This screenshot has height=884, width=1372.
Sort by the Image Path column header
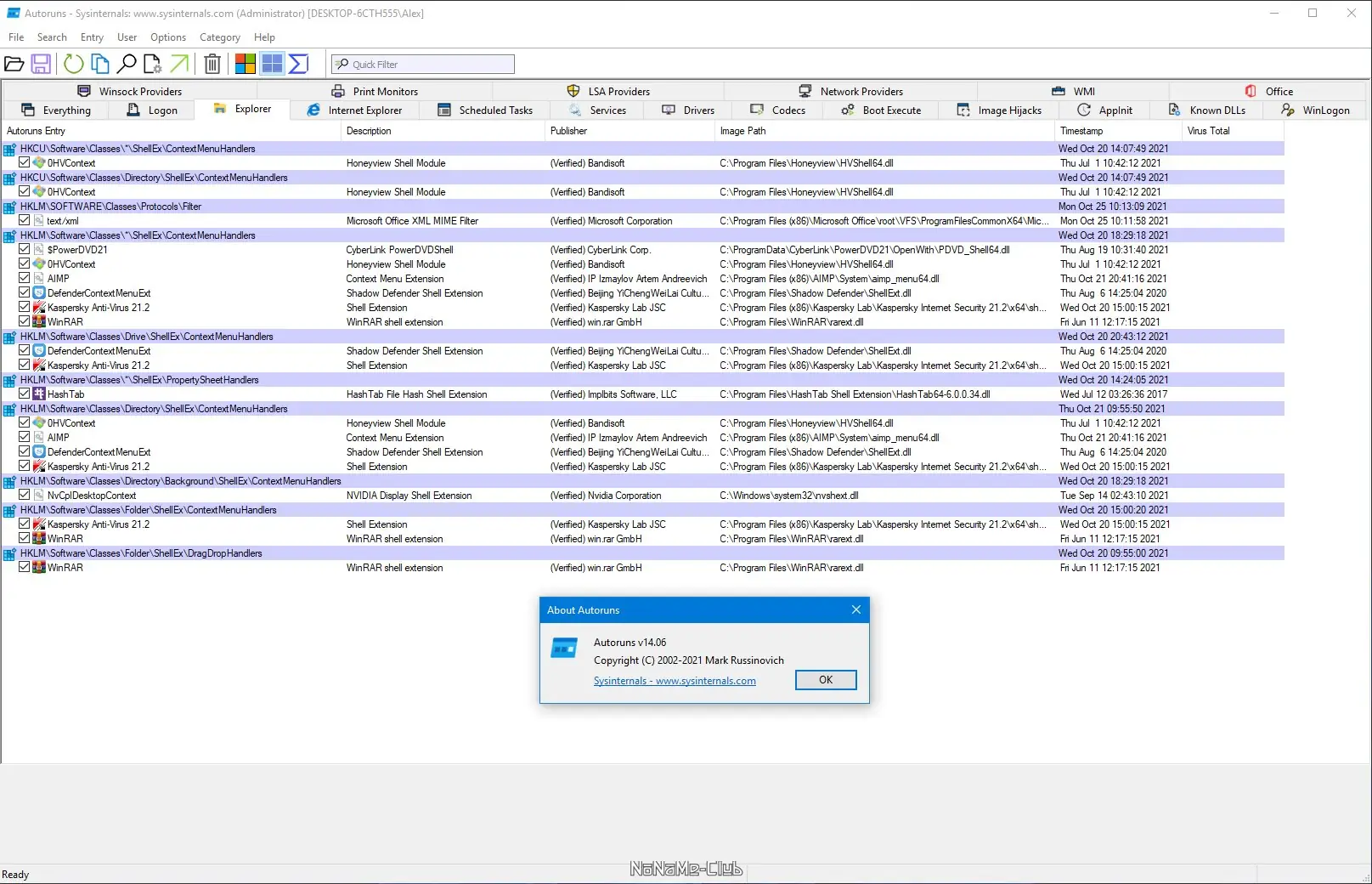pyautogui.click(x=884, y=131)
